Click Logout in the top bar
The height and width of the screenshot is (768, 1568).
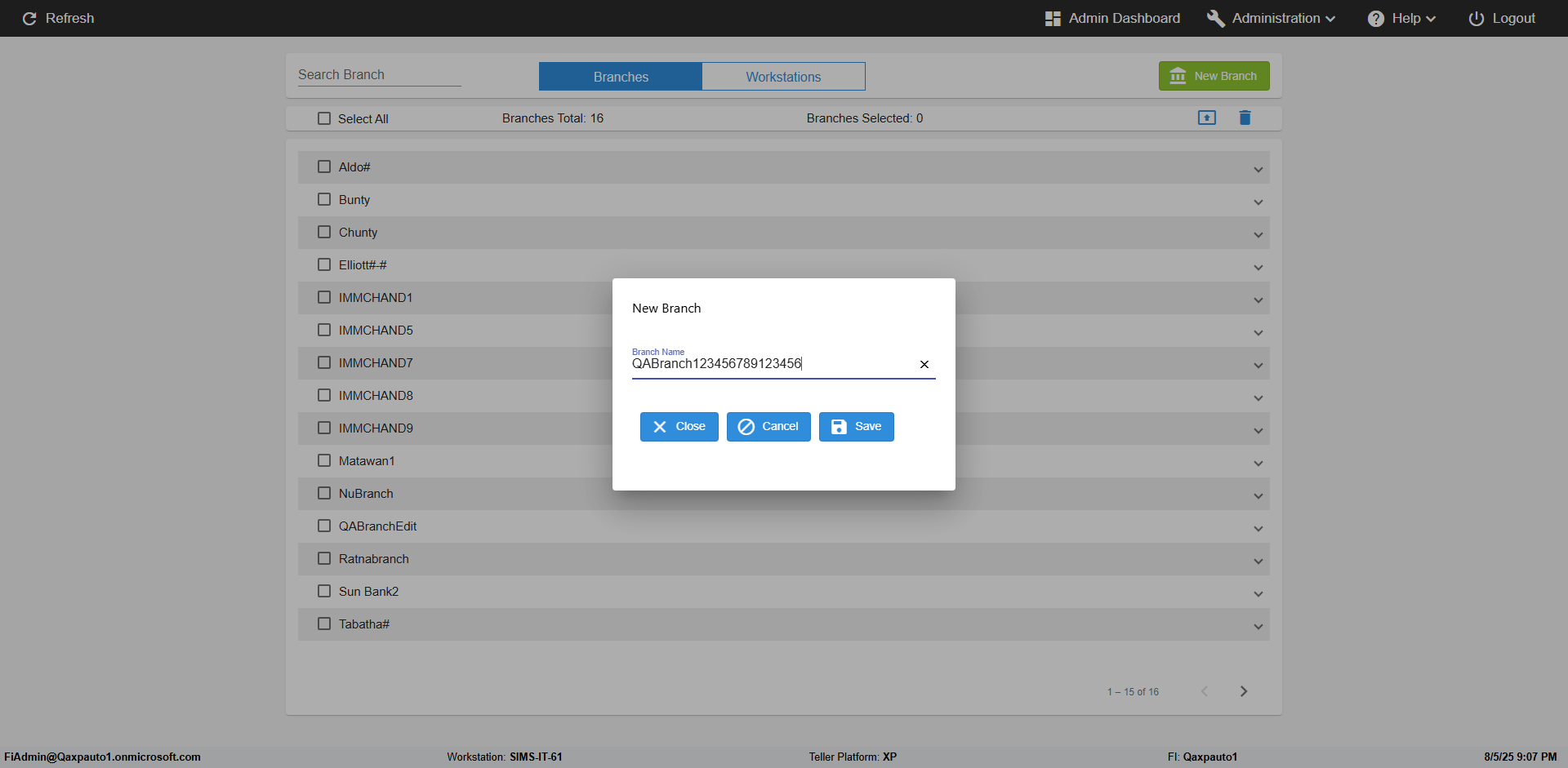click(1502, 18)
